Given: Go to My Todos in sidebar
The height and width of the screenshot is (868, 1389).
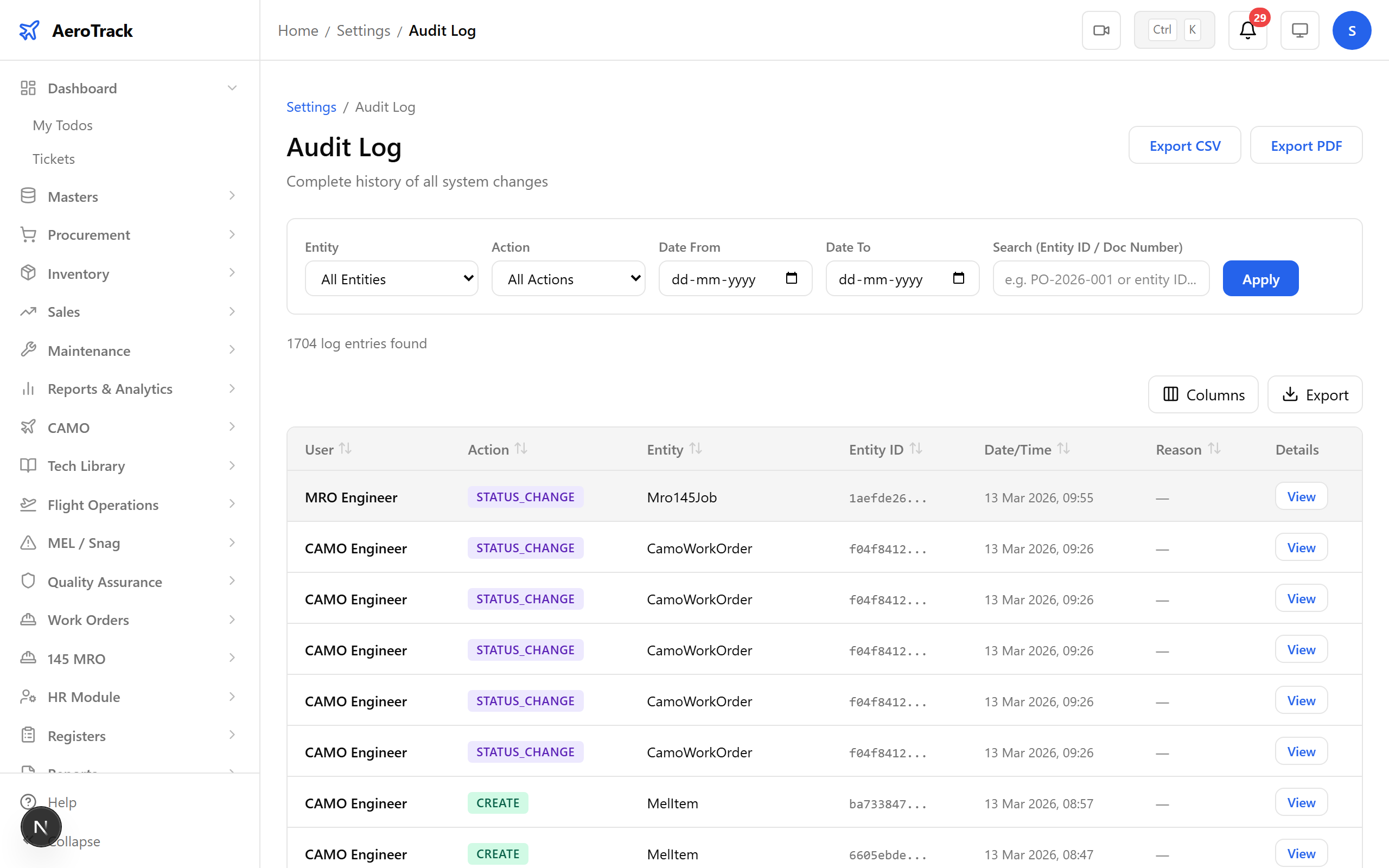Looking at the screenshot, I should point(62,125).
